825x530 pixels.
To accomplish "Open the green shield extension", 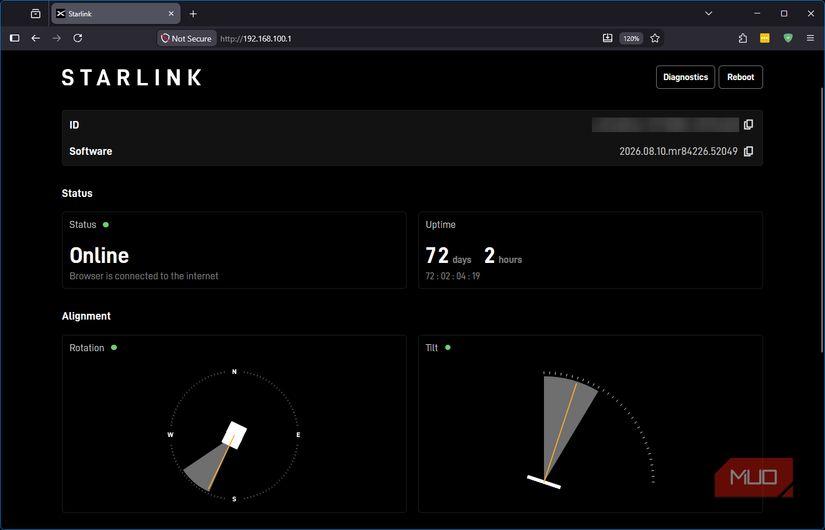I will point(788,38).
